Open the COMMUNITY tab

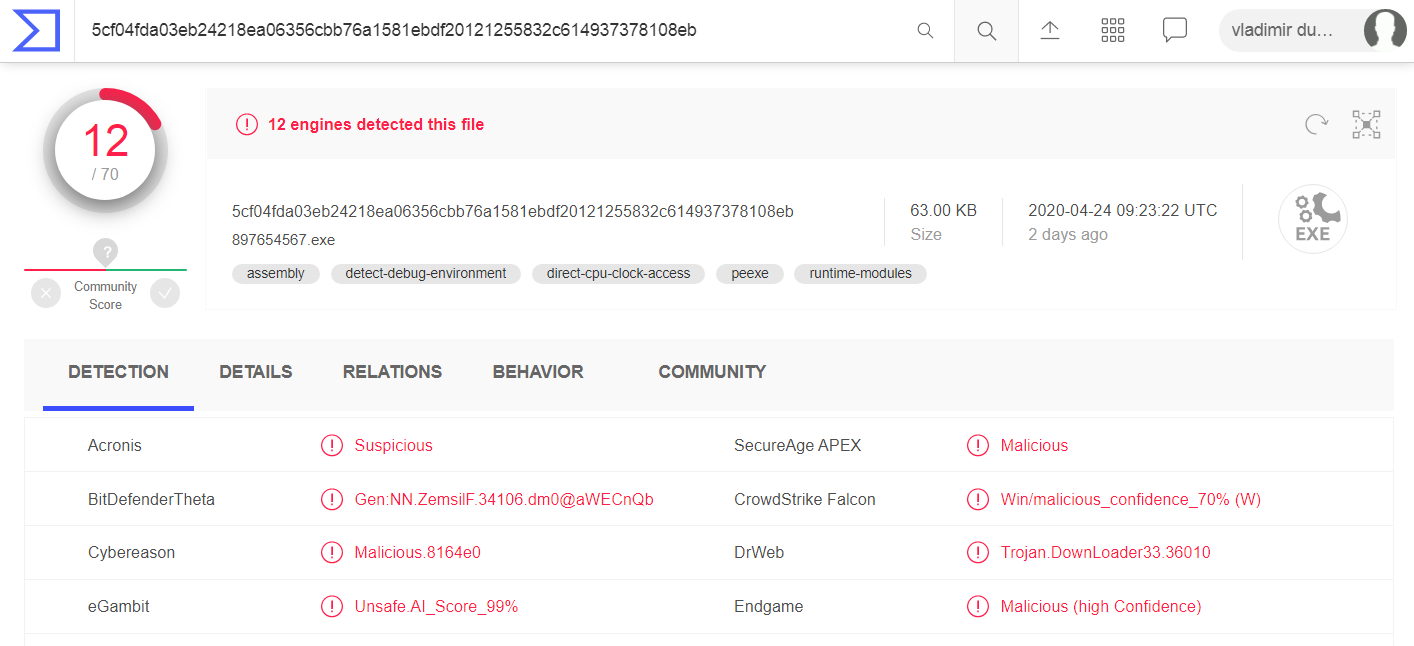tap(712, 372)
